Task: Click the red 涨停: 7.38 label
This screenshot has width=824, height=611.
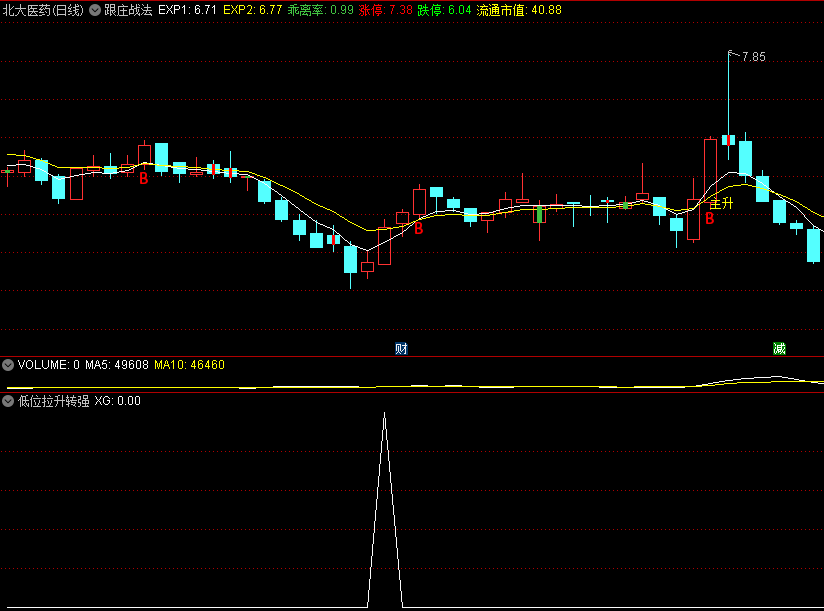Action: click(386, 10)
